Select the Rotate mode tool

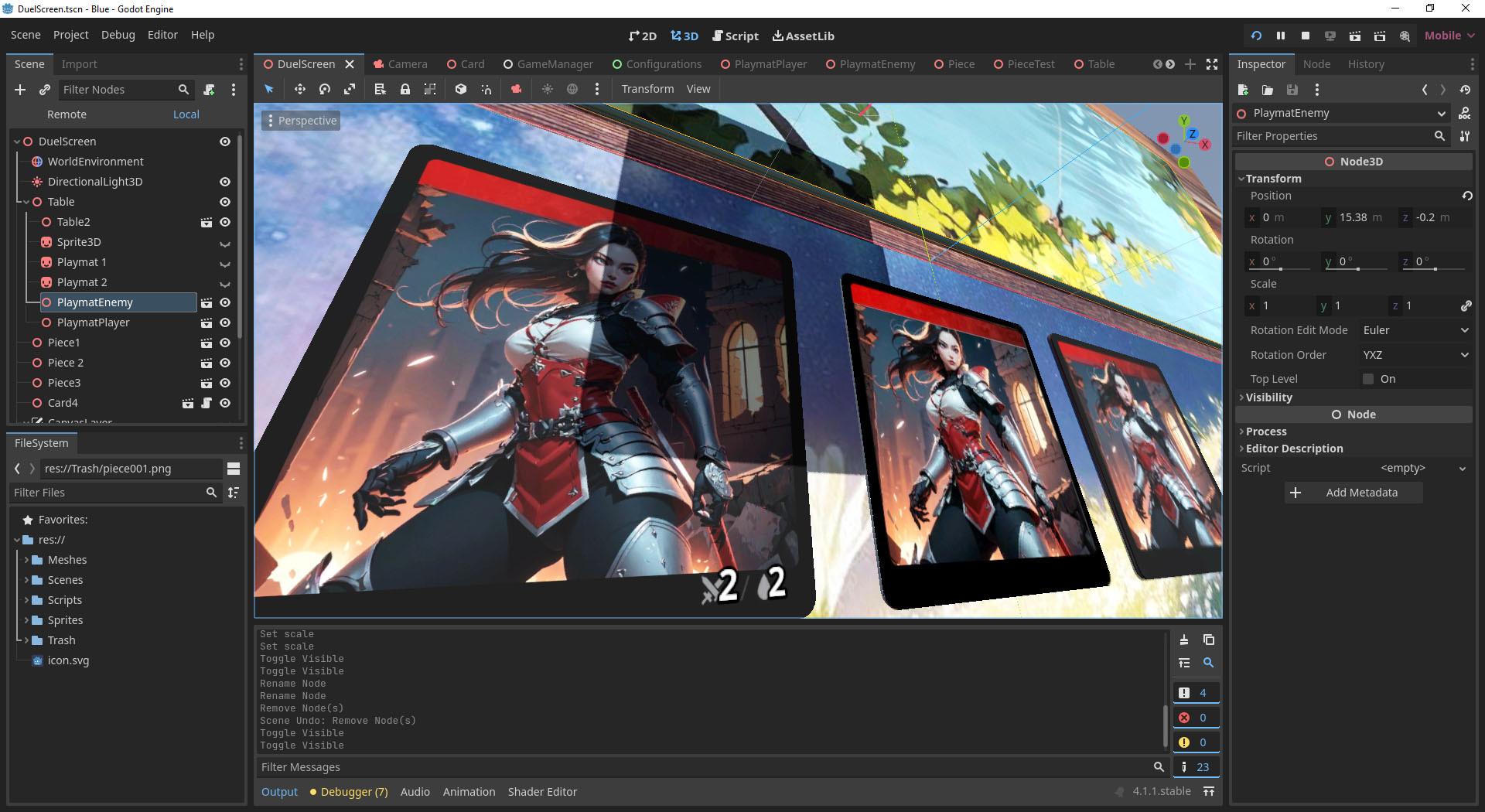coord(325,89)
